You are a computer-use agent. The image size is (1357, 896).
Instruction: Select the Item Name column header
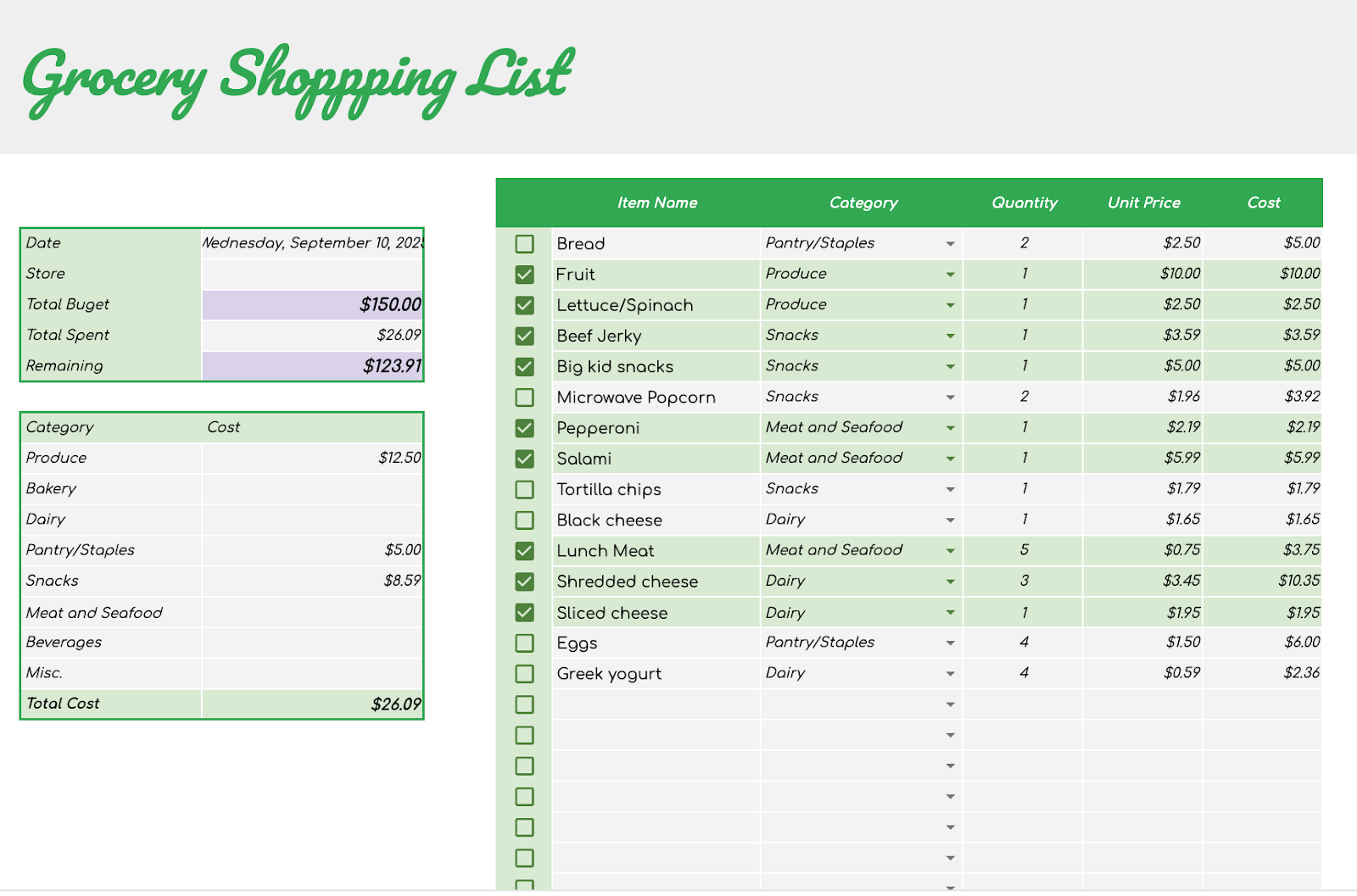click(657, 203)
